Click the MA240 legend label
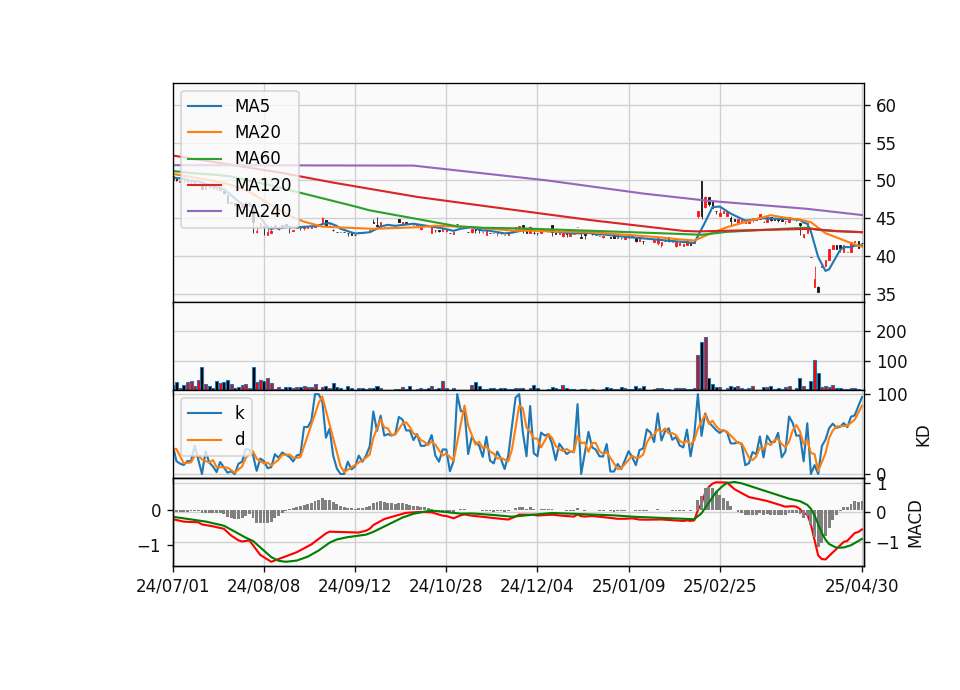 click(x=263, y=211)
